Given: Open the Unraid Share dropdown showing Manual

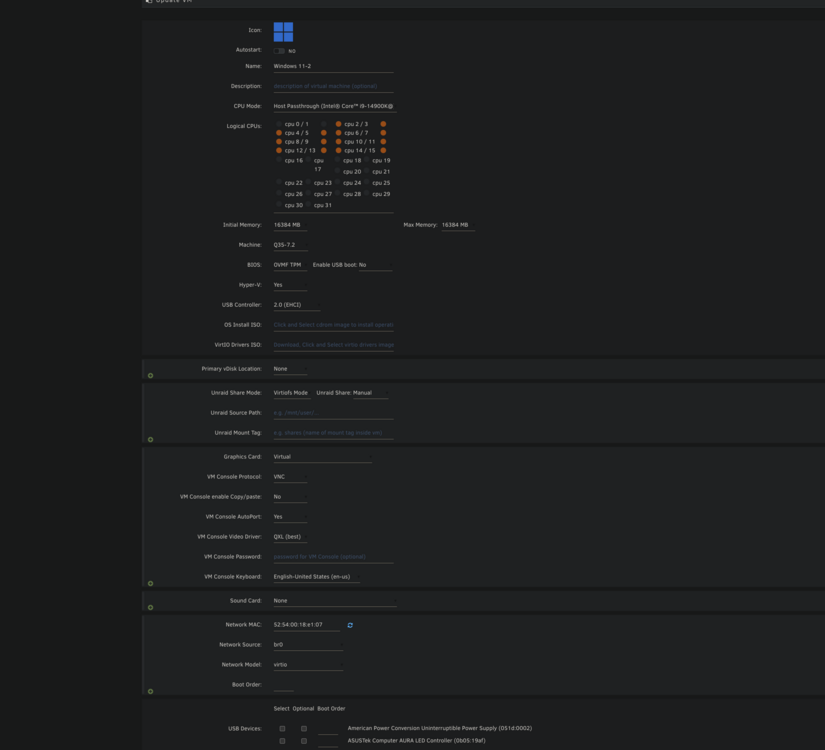Looking at the screenshot, I should (371, 393).
